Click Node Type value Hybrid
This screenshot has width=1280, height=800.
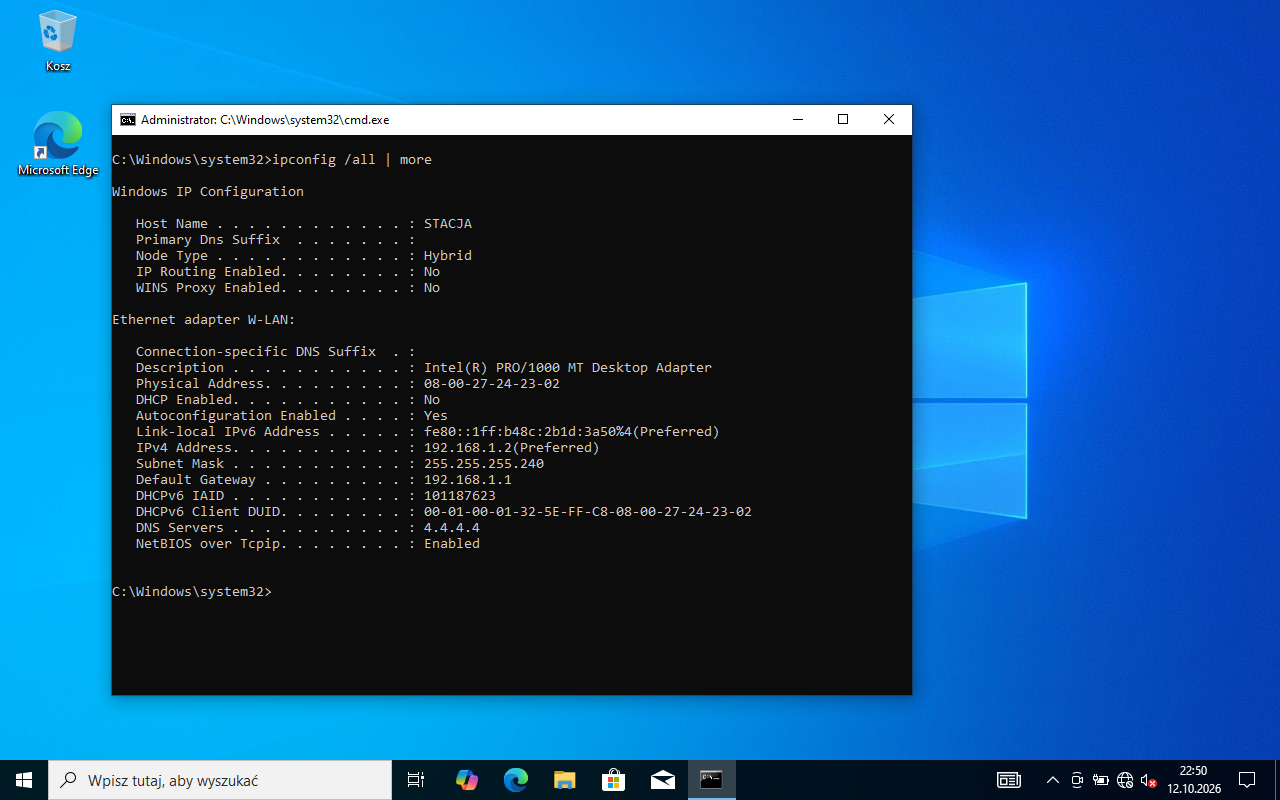[x=448, y=256]
